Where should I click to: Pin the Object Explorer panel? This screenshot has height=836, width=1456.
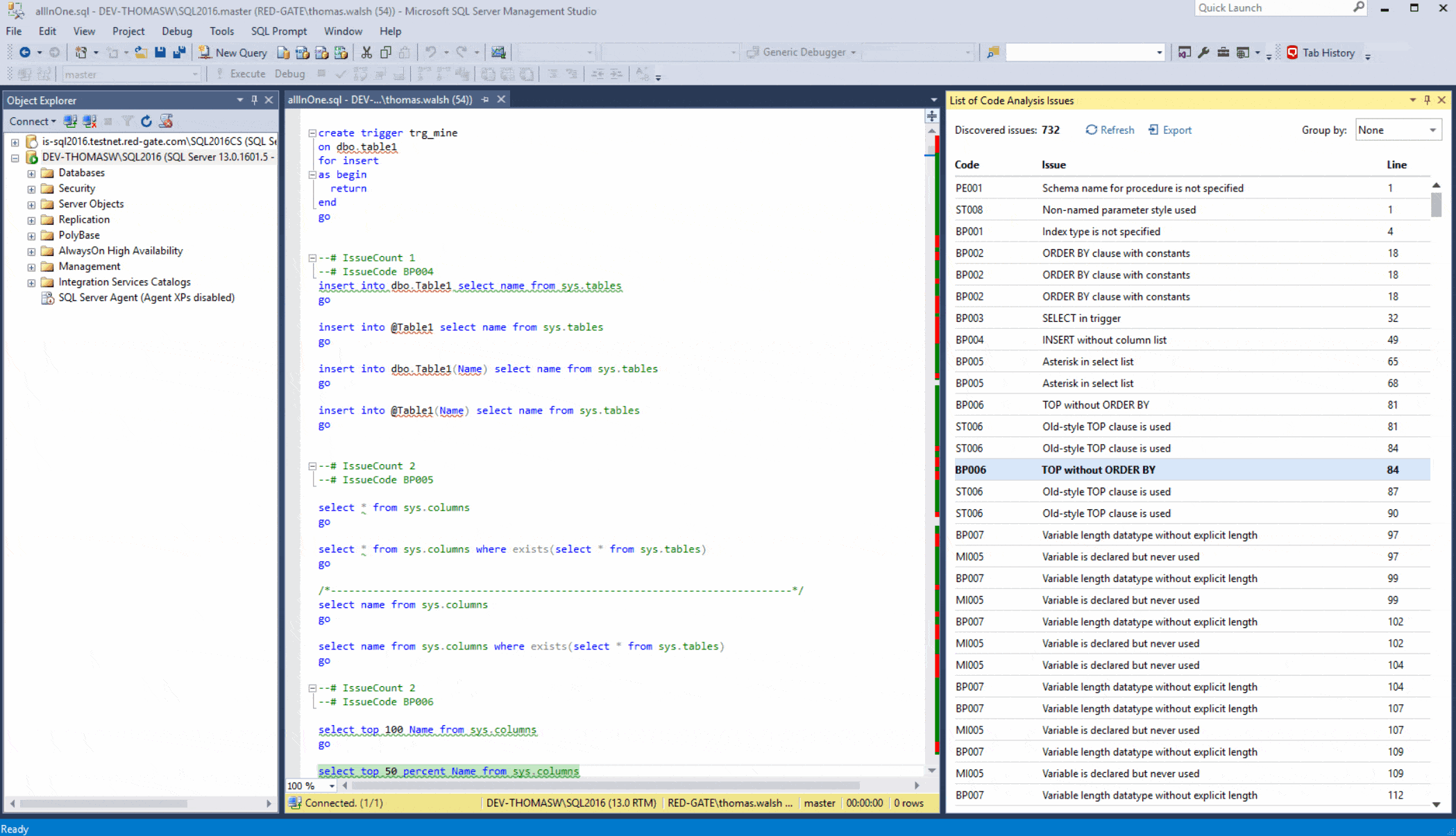click(254, 100)
